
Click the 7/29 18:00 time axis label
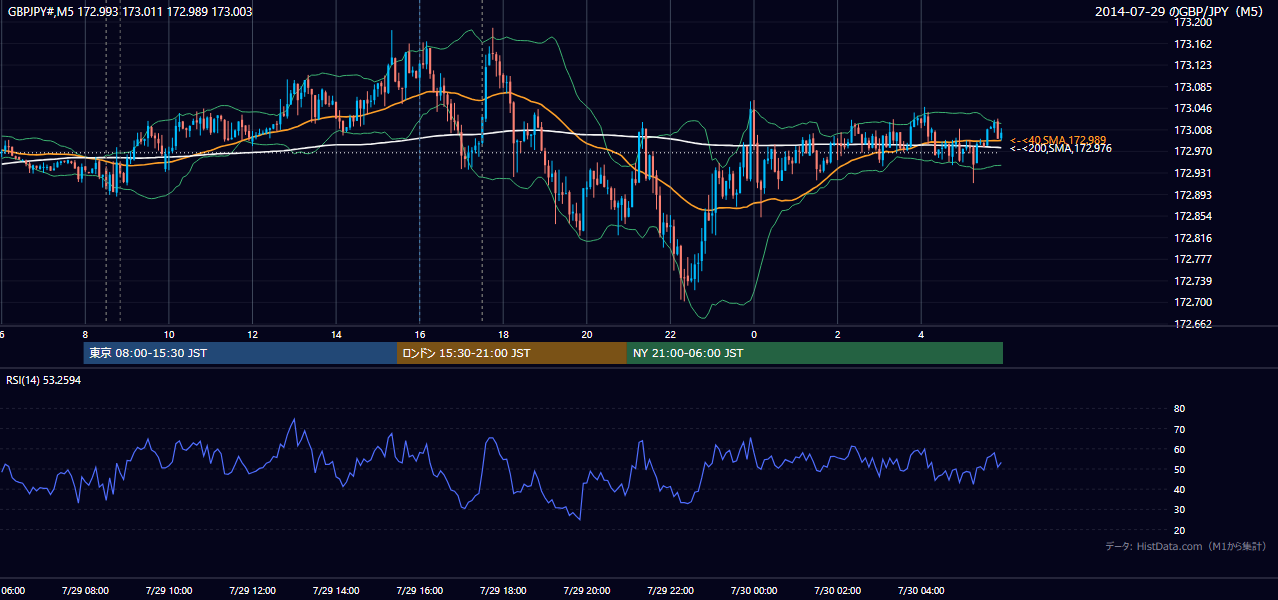pos(503,591)
